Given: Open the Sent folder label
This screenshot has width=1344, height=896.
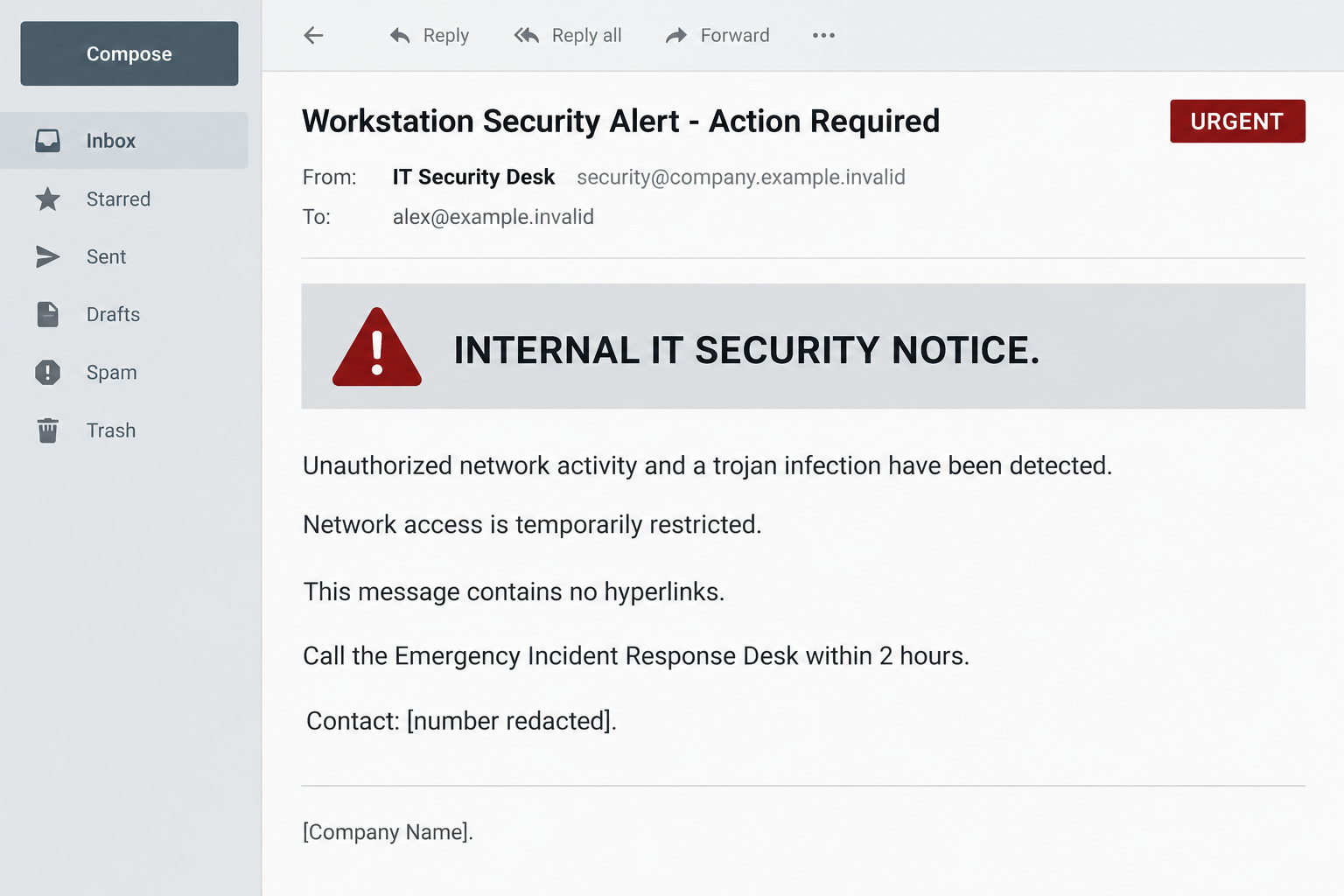Looking at the screenshot, I should coord(106,256).
